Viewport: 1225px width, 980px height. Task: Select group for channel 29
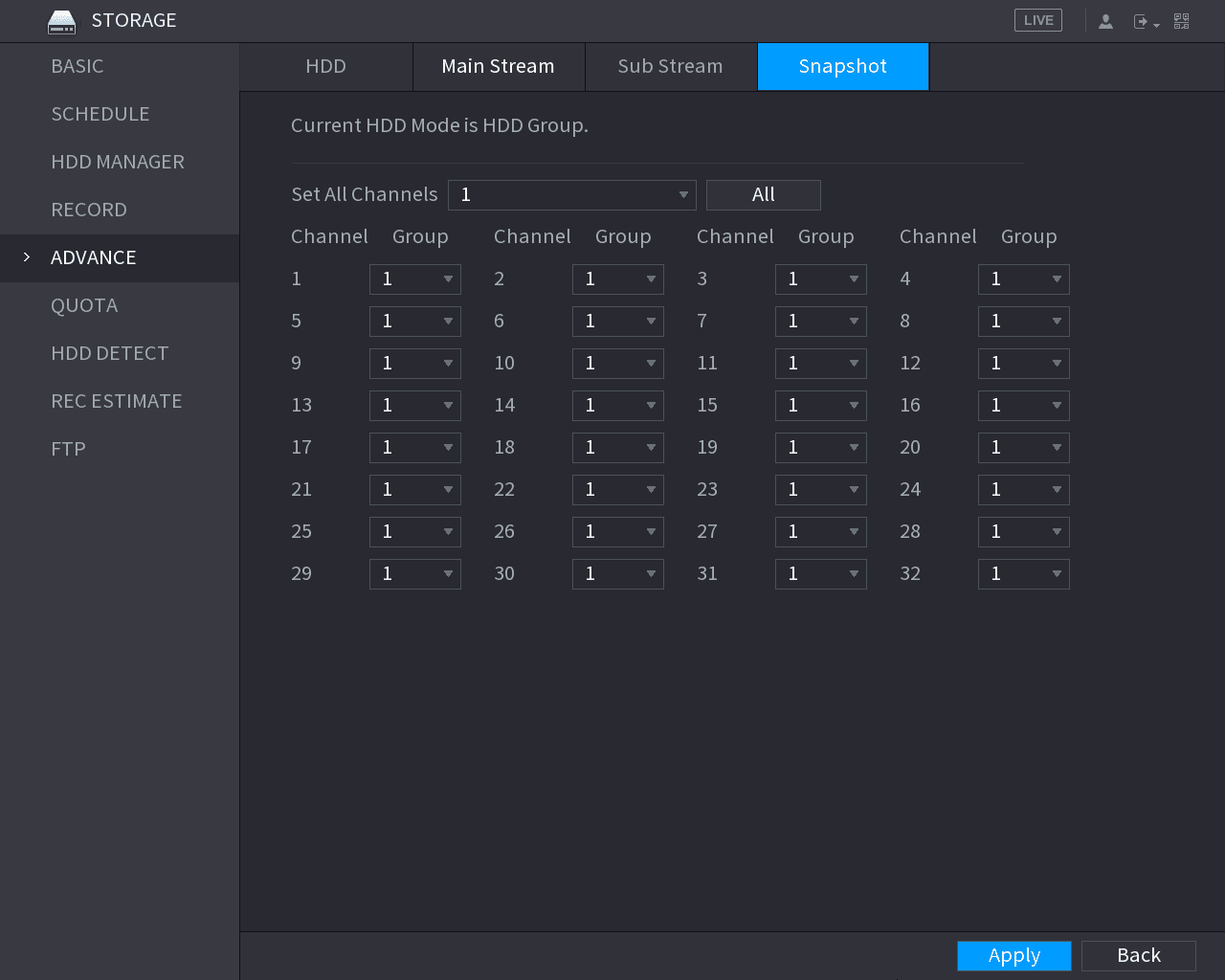(x=415, y=573)
